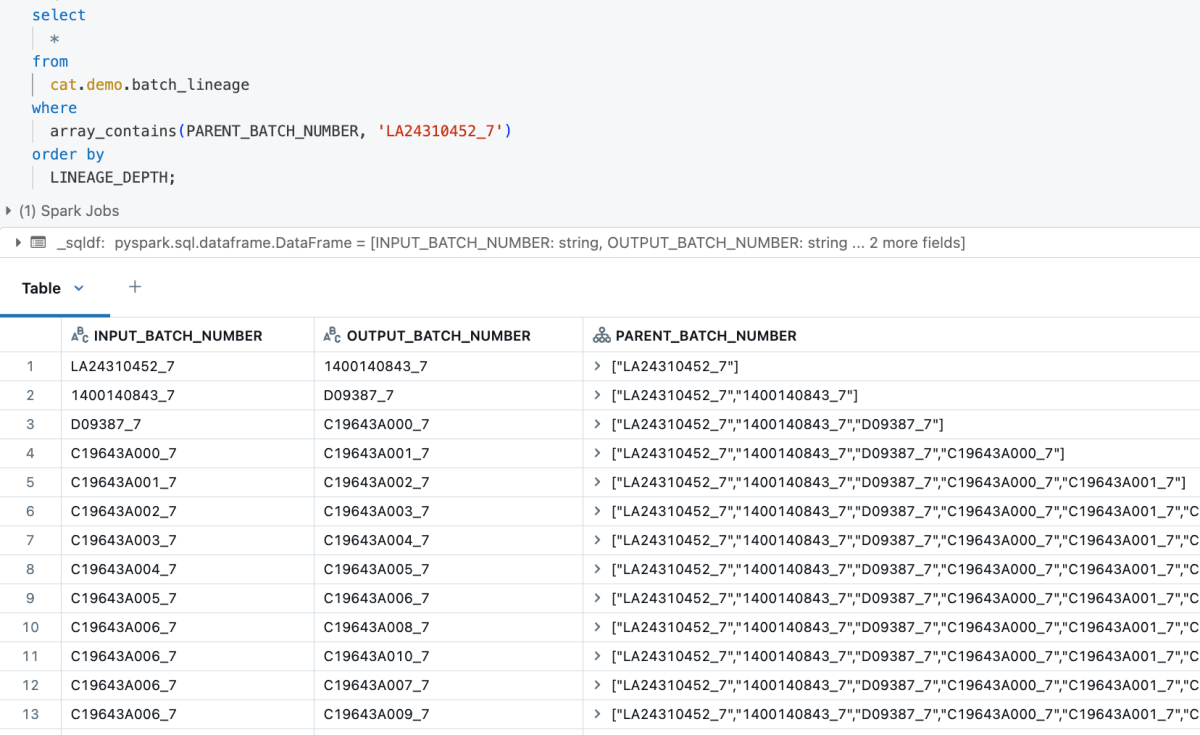Sort by INPUT_BATCH_NUMBER column header
The width and height of the screenshot is (1200, 735).
pos(177,336)
